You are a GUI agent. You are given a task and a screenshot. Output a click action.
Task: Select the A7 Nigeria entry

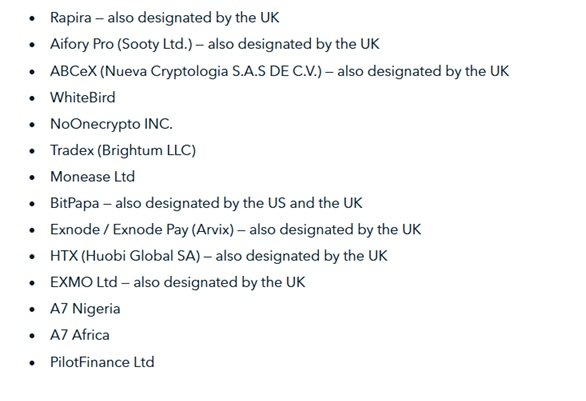pyautogui.click(x=85, y=309)
